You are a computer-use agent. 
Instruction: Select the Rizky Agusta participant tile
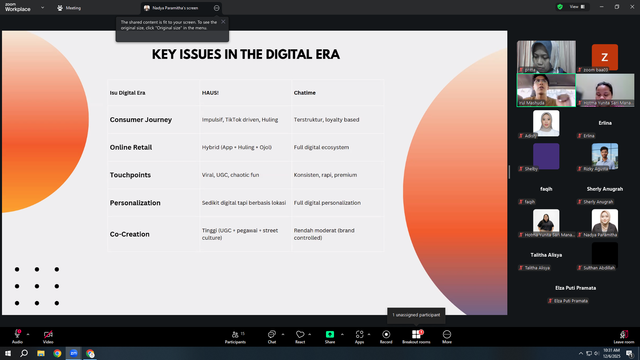tap(604, 156)
